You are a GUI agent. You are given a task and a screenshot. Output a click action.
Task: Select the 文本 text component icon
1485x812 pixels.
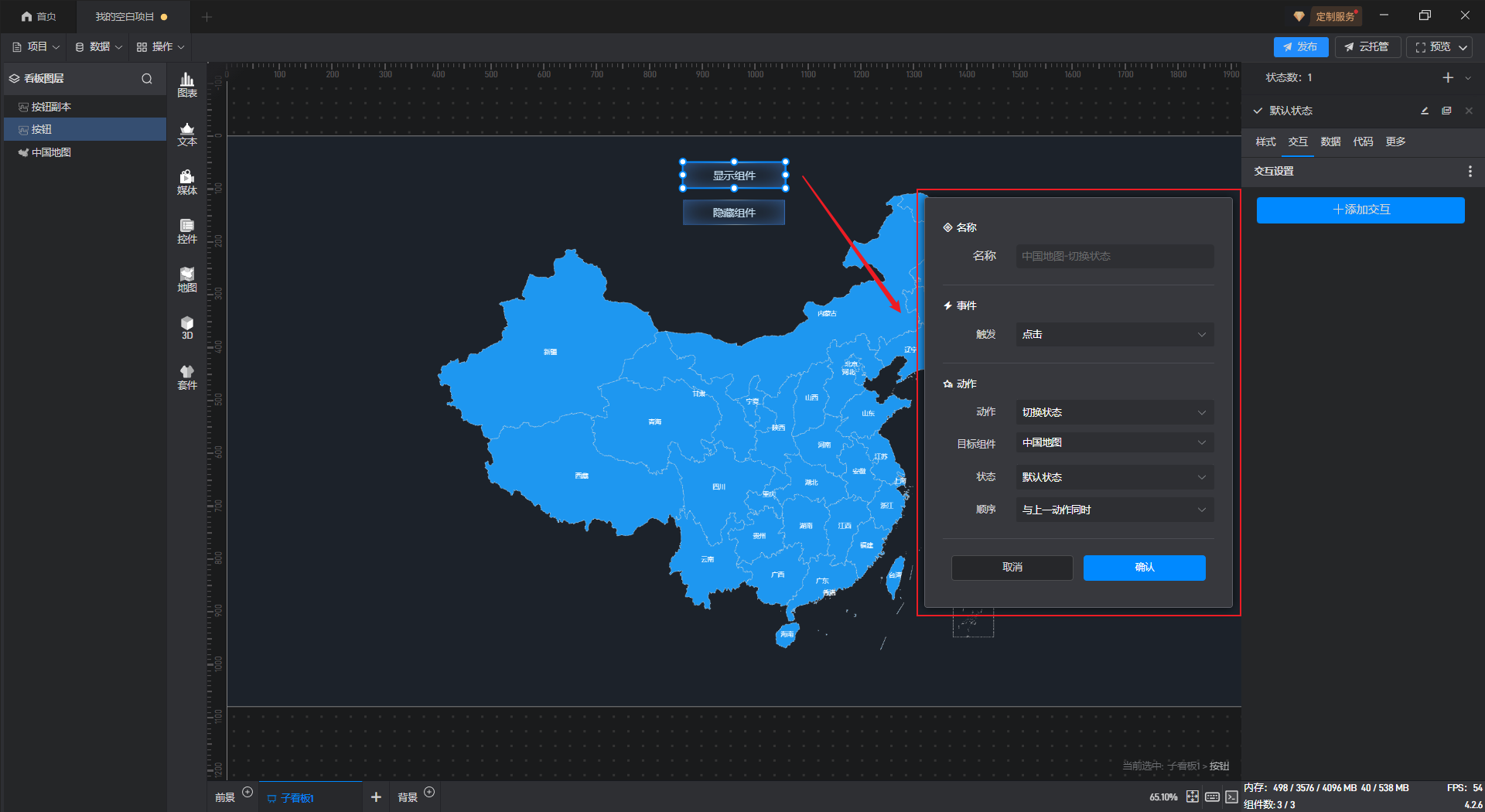pos(187,134)
